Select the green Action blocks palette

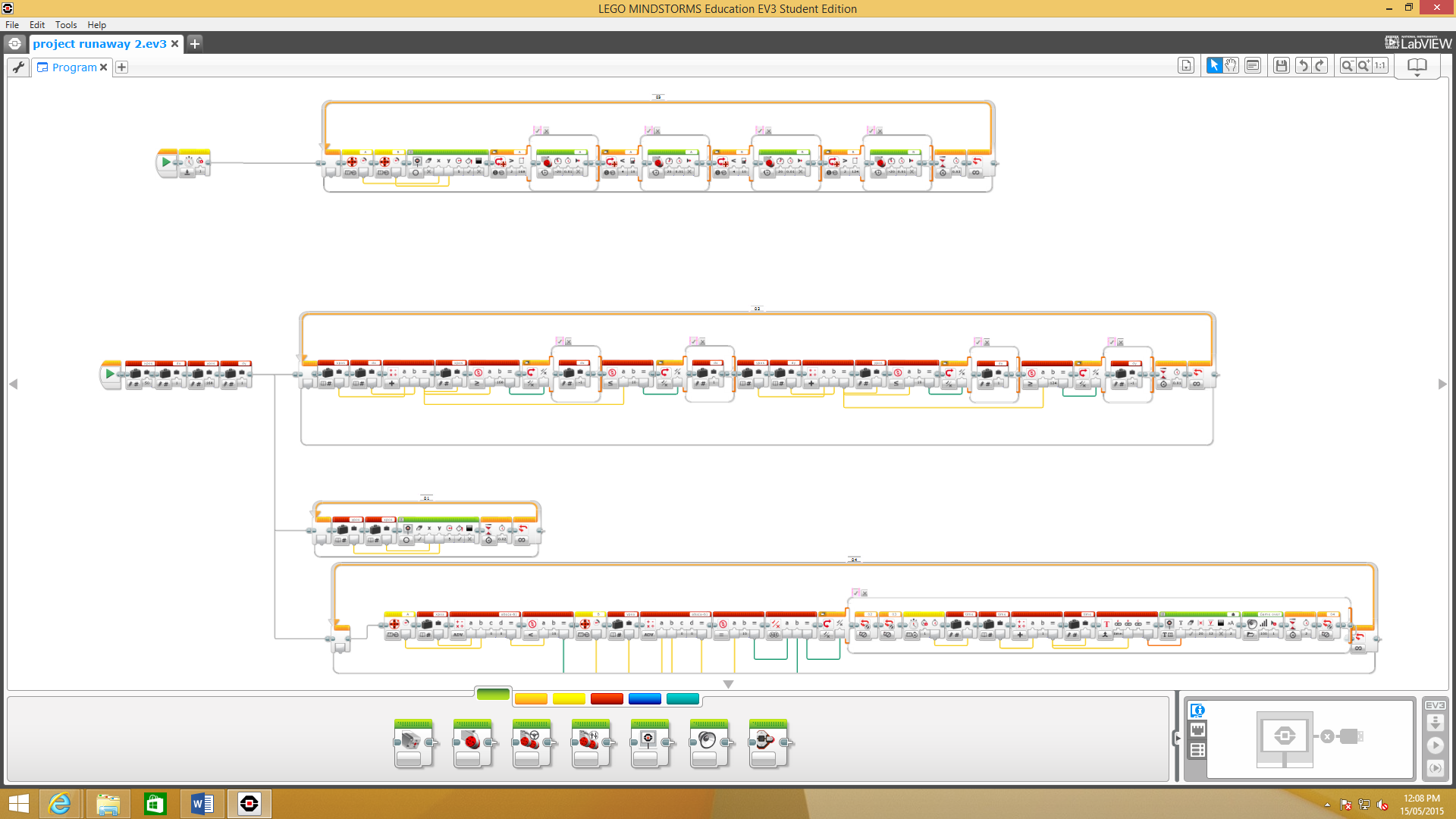click(493, 695)
